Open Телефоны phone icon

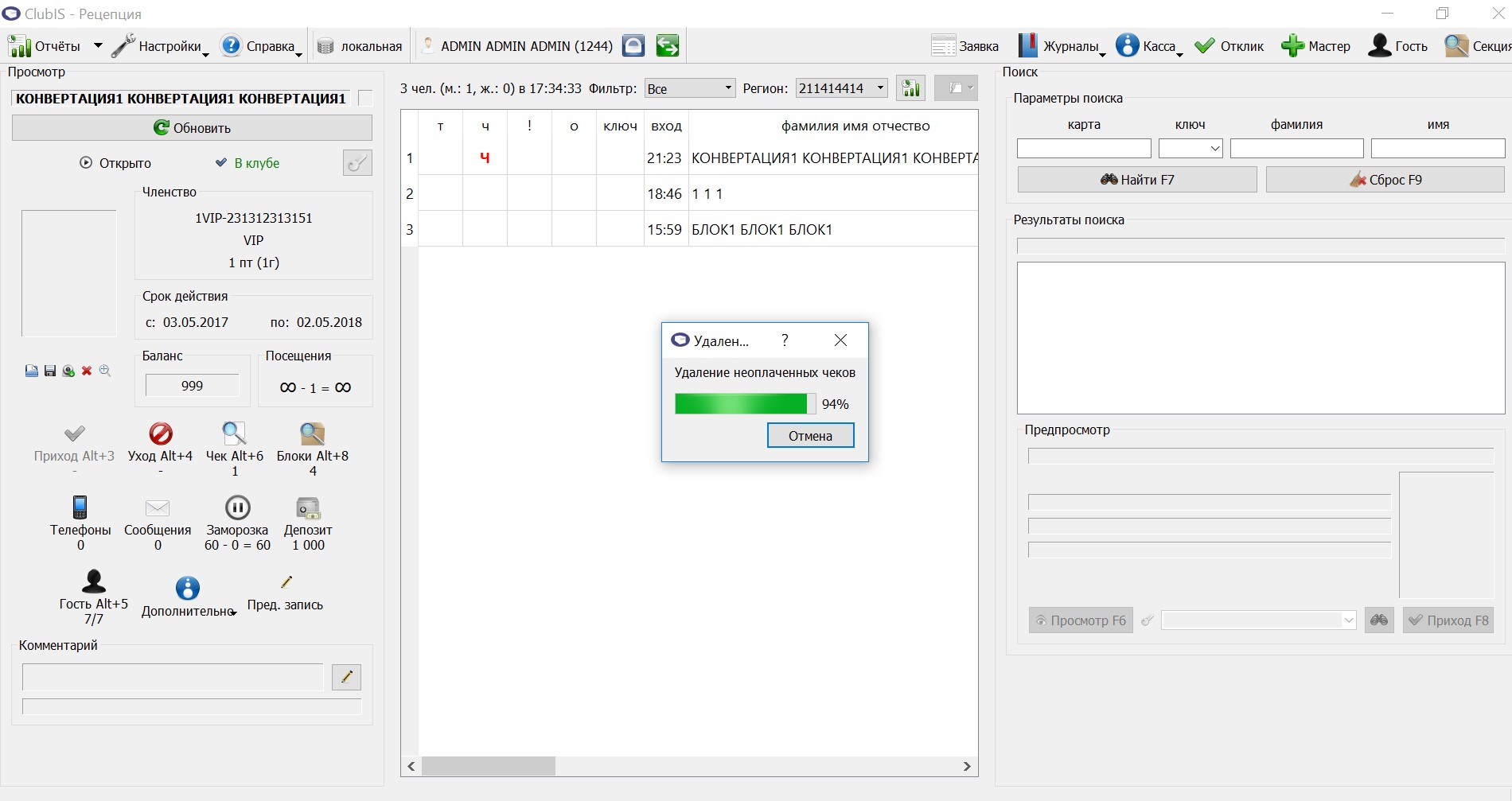click(80, 507)
